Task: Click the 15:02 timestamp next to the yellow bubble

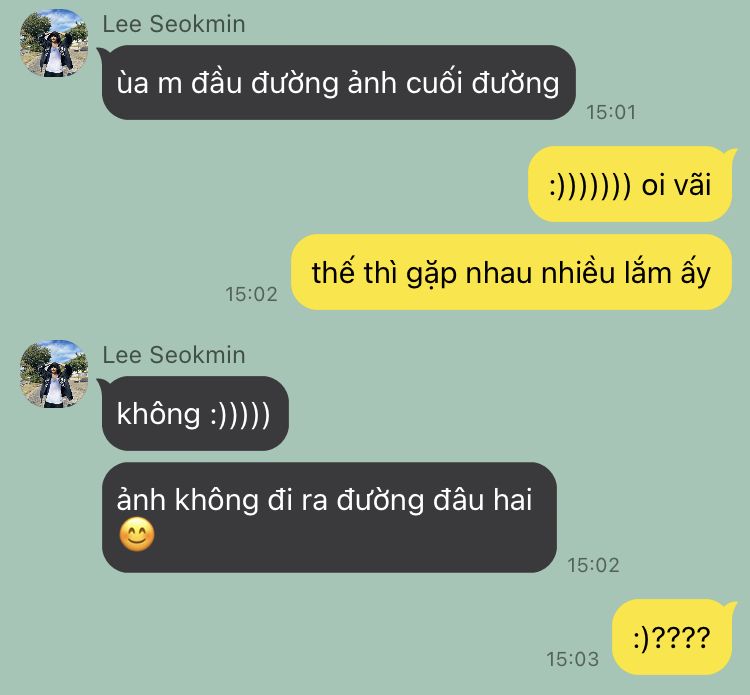Action: point(252,294)
